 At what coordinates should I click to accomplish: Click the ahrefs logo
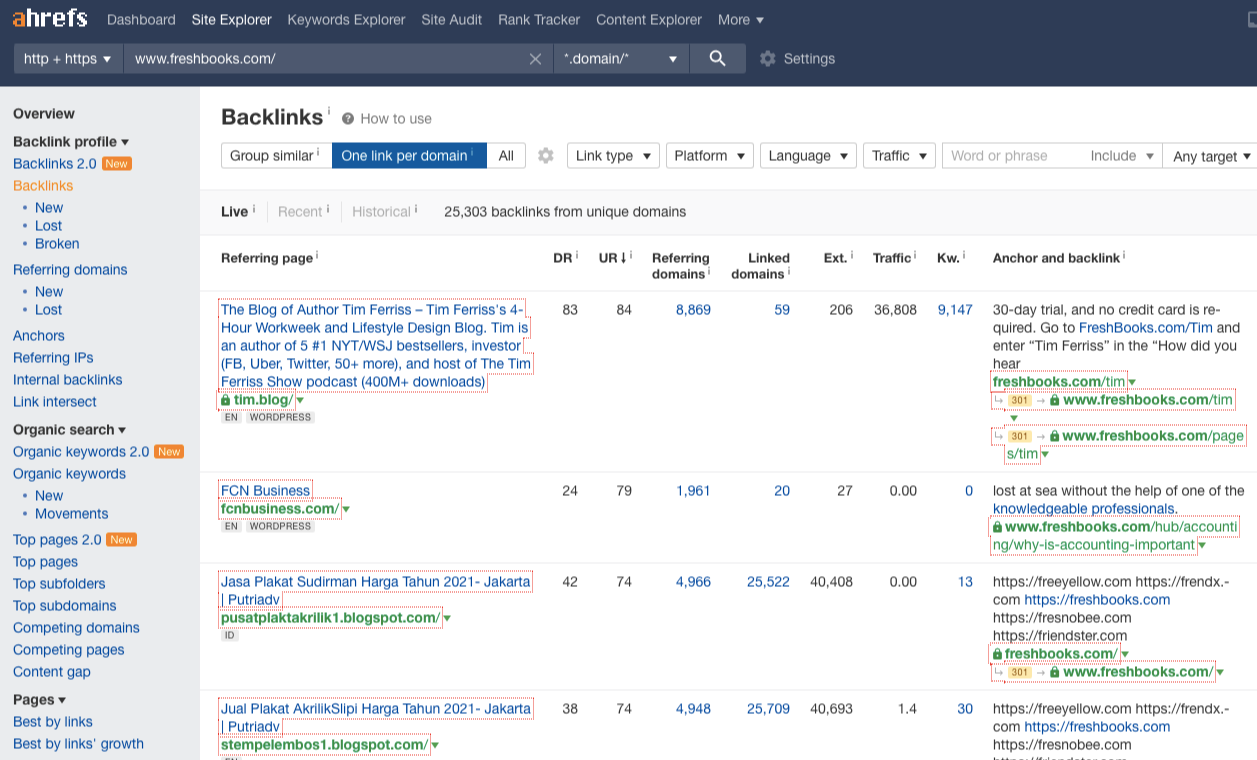[x=50, y=19]
